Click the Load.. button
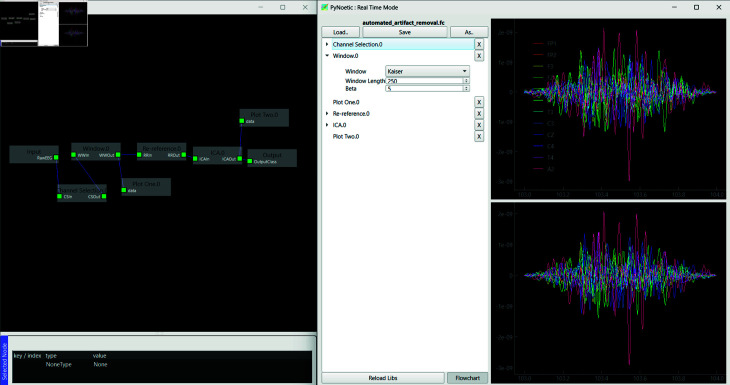Screen dimensions: 730x385 coord(340,32)
